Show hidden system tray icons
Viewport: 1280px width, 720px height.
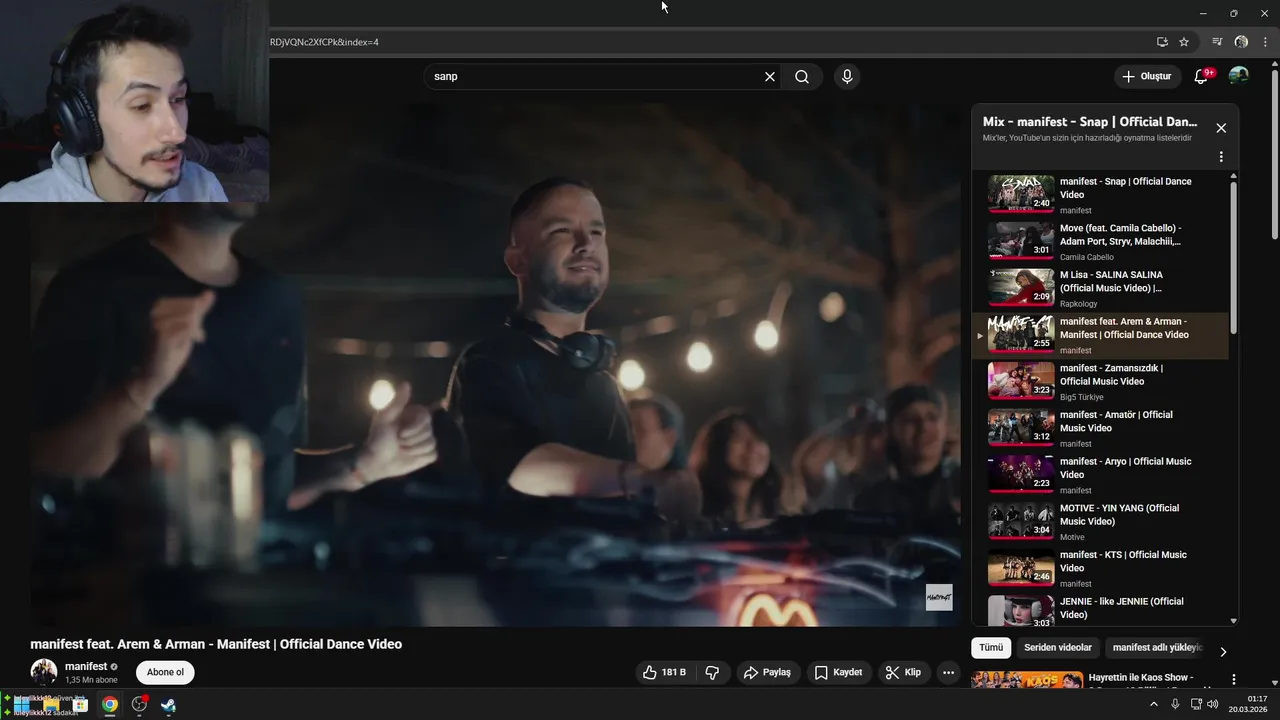[x=1153, y=704]
